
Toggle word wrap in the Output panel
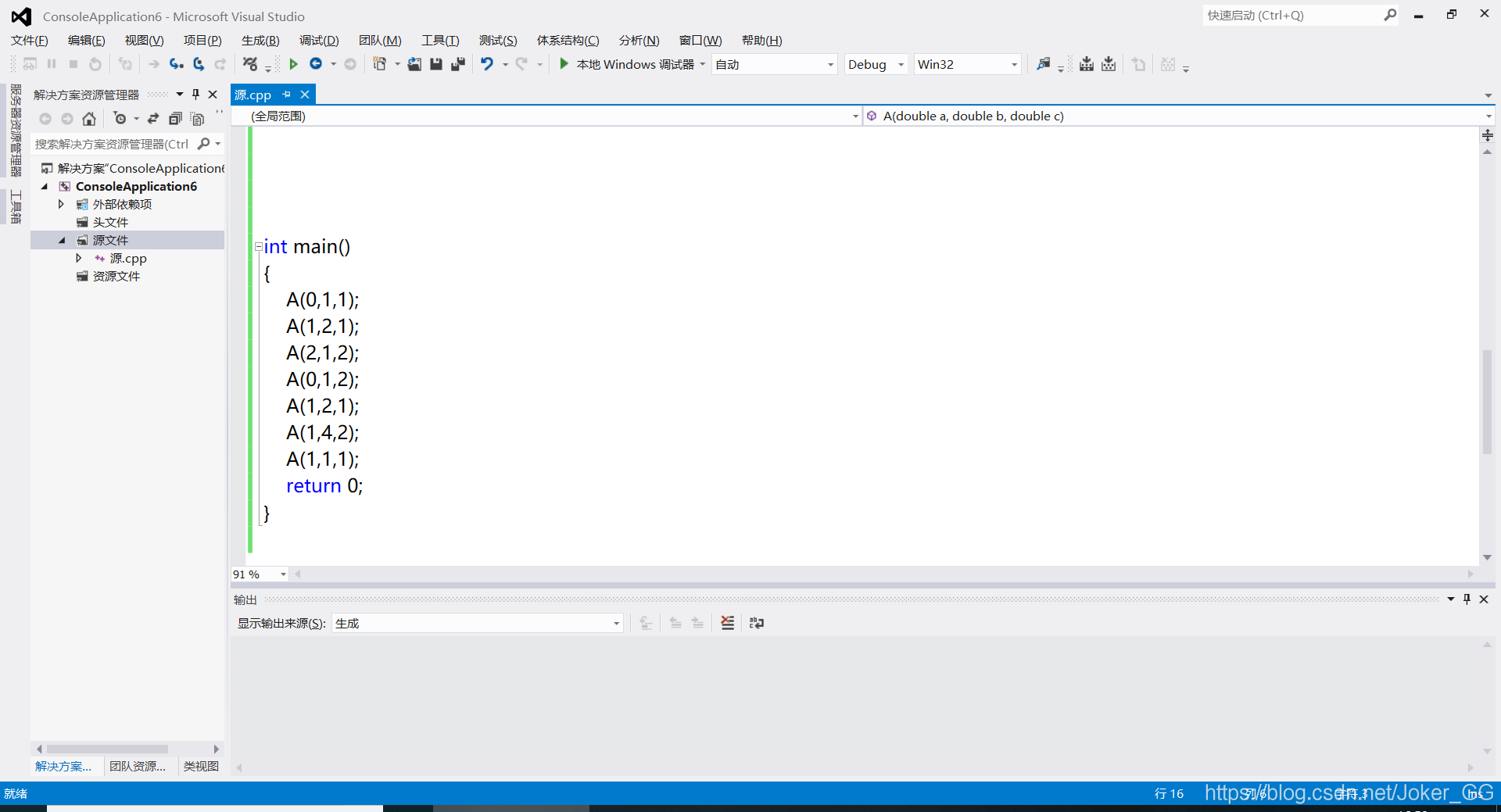757,623
